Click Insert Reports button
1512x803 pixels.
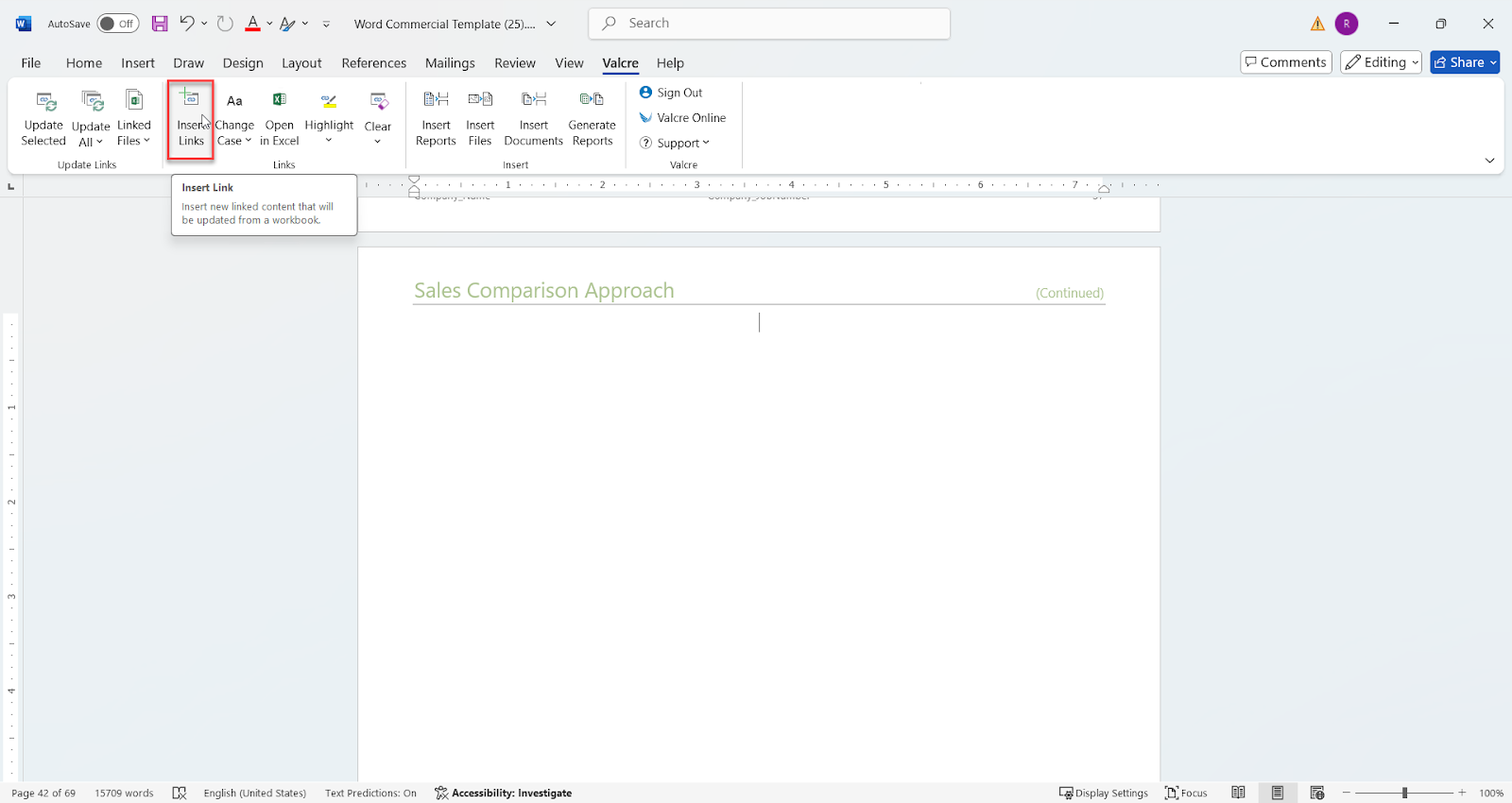tap(436, 118)
